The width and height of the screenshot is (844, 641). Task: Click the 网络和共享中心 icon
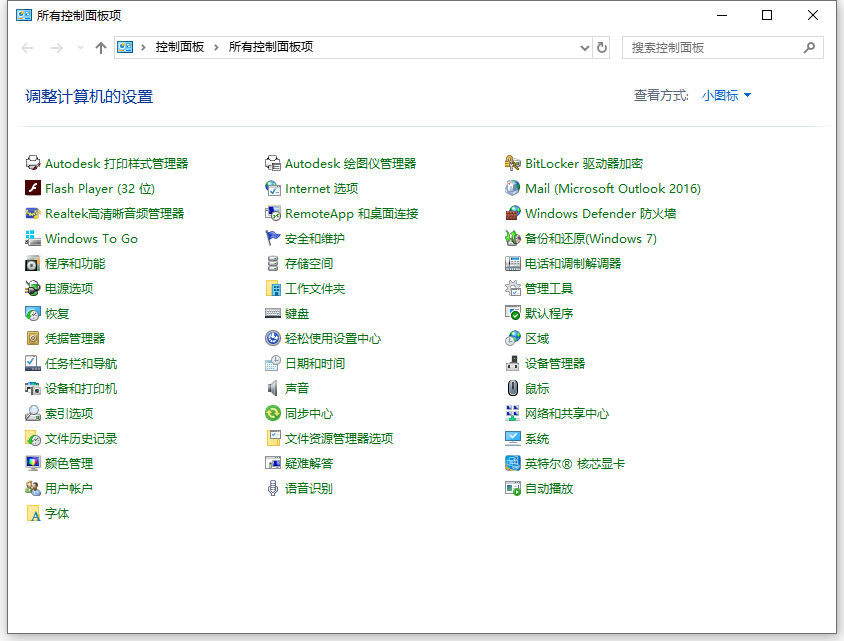[513, 413]
